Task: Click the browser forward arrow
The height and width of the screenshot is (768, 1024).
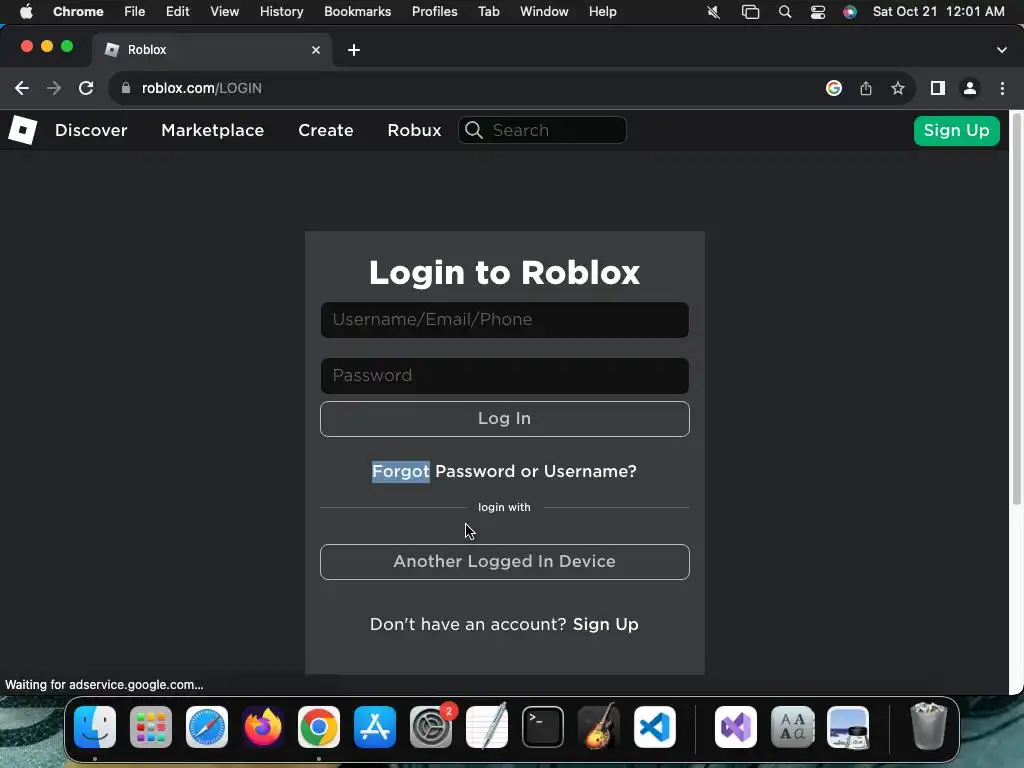Action: 54,88
